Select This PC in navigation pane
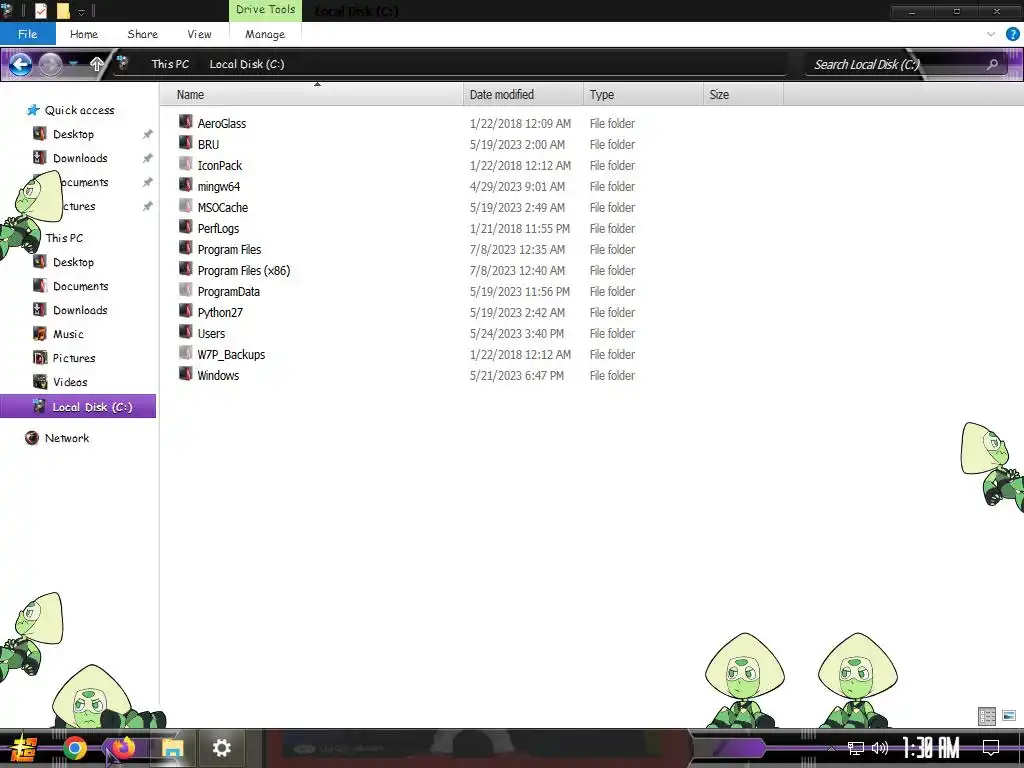Screen dimensions: 1024x768 pyautogui.click(x=64, y=238)
